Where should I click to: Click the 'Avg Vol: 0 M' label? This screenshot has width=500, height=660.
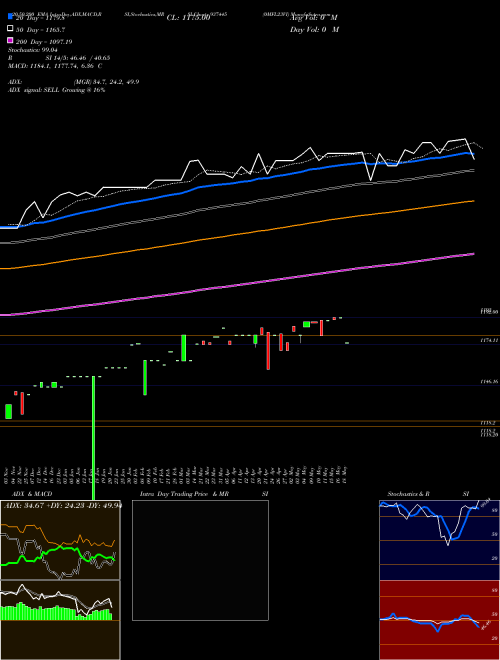[x=314, y=18]
